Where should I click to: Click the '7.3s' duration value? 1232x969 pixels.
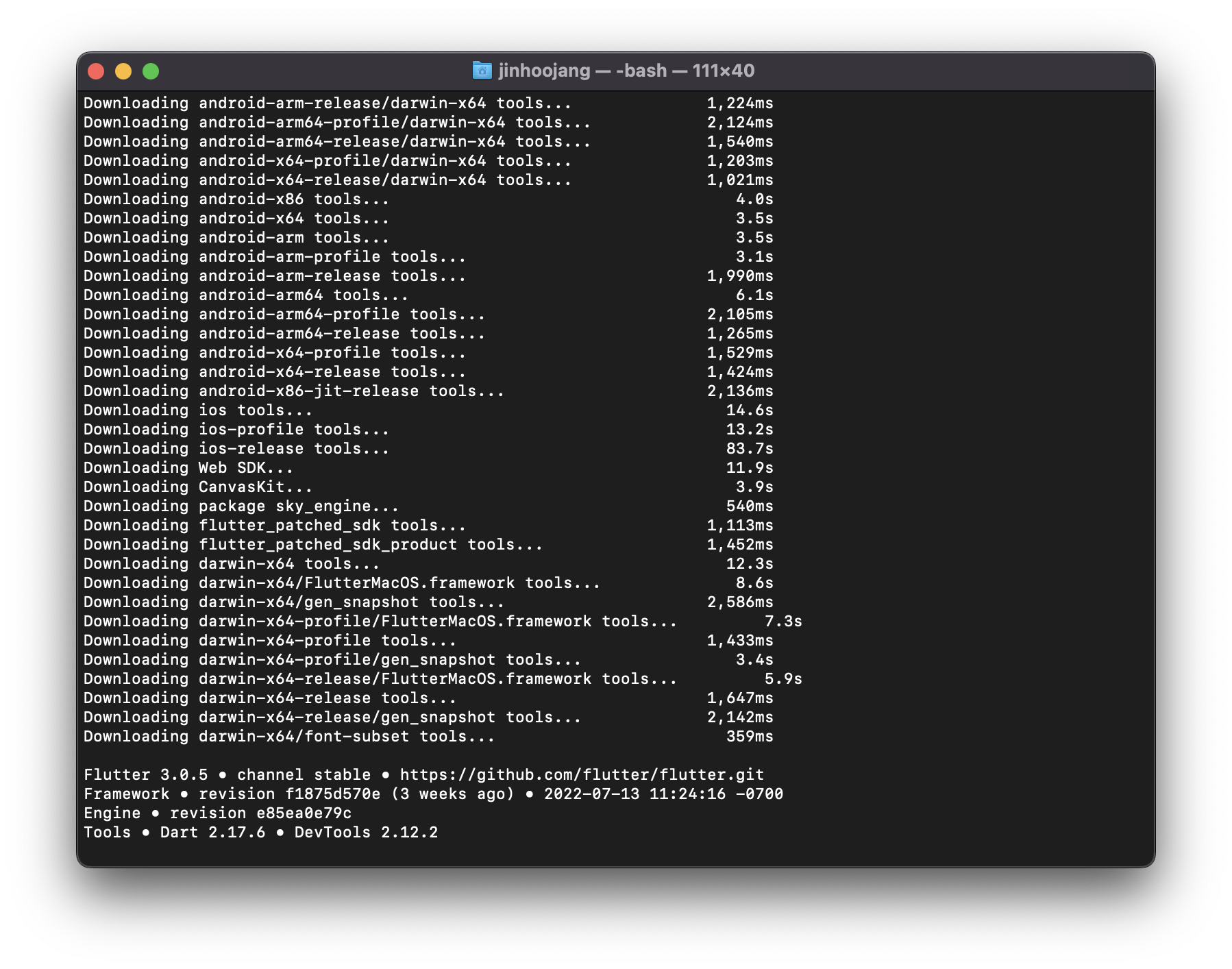pyautogui.click(x=783, y=622)
